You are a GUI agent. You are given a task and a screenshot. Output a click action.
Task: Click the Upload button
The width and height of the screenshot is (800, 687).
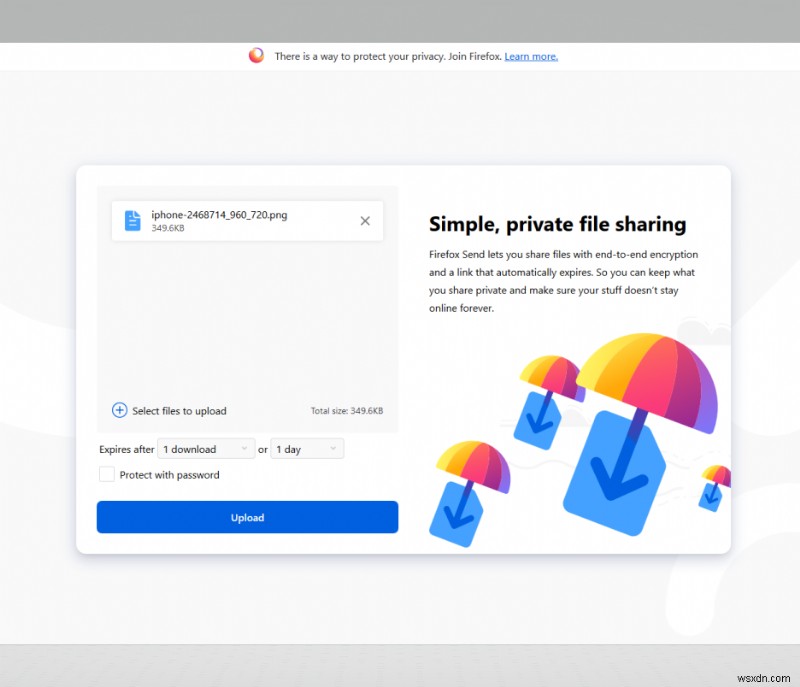[247, 517]
